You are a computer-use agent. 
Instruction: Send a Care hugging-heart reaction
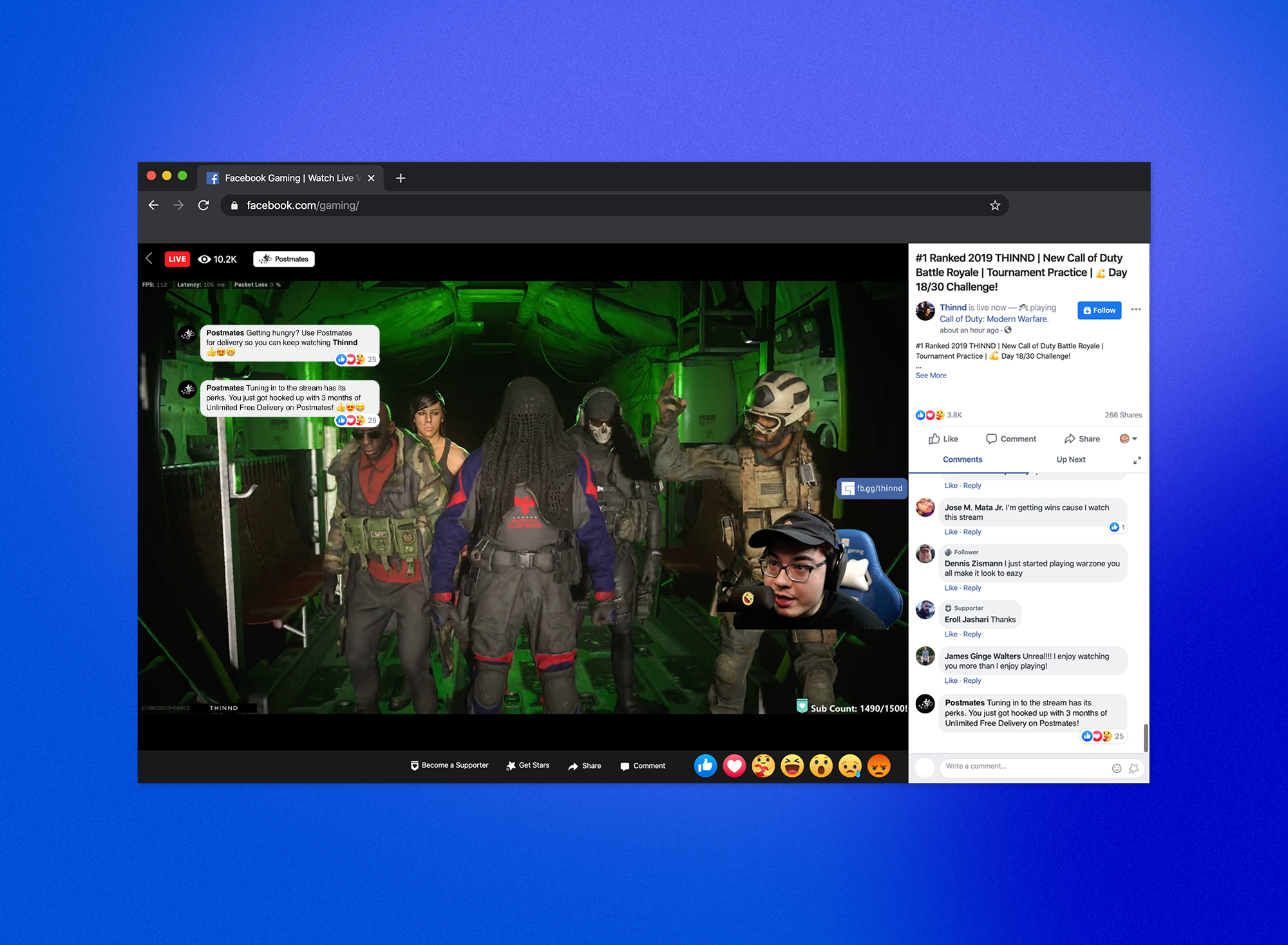point(763,765)
